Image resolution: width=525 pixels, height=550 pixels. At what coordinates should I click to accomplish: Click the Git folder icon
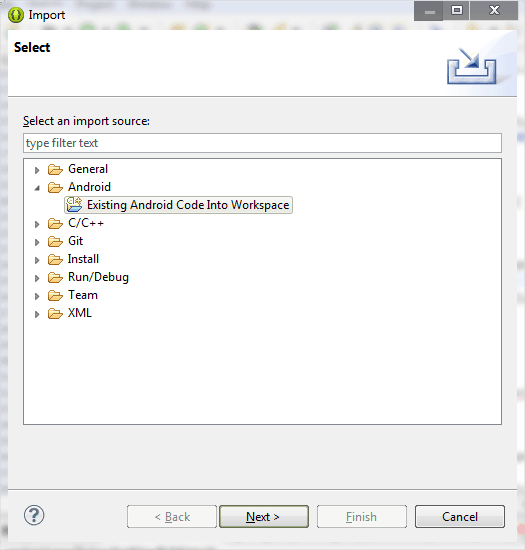(x=55, y=241)
